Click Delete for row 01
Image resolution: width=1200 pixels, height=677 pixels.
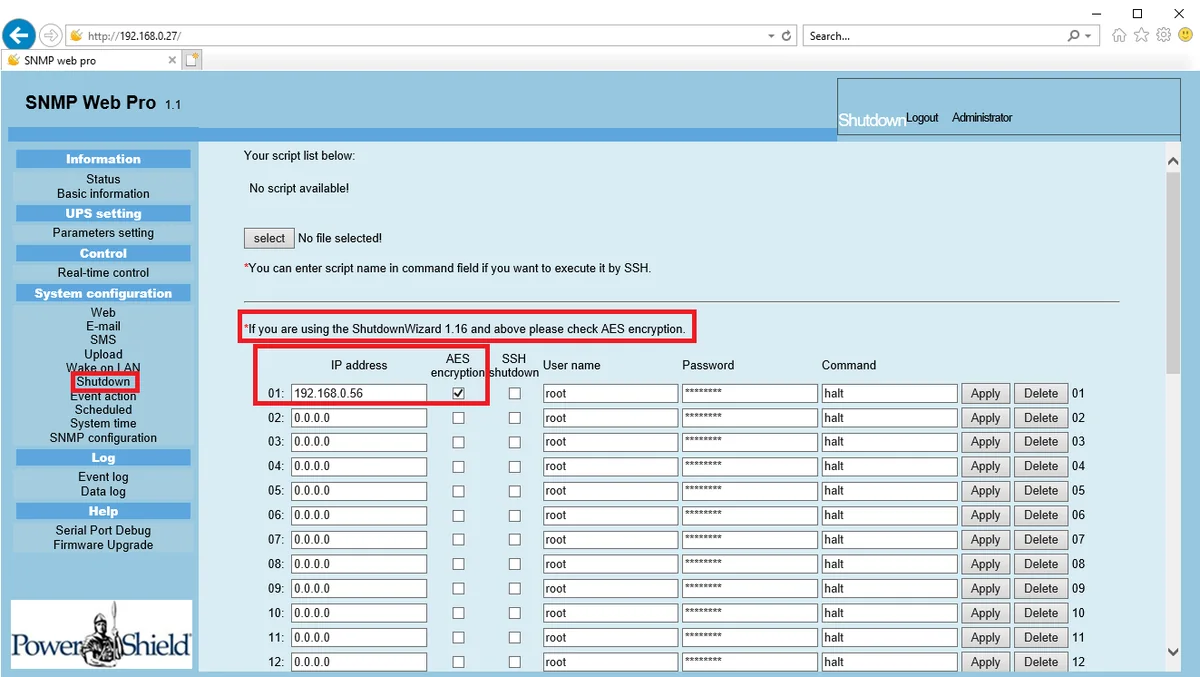click(1041, 394)
